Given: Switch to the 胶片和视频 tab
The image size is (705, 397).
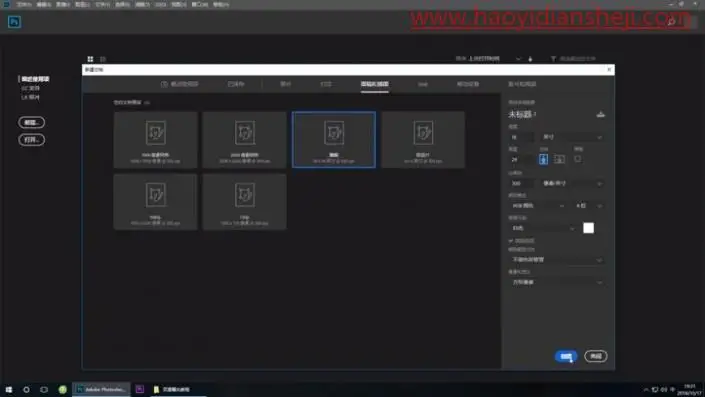Looking at the screenshot, I should click(x=522, y=84).
